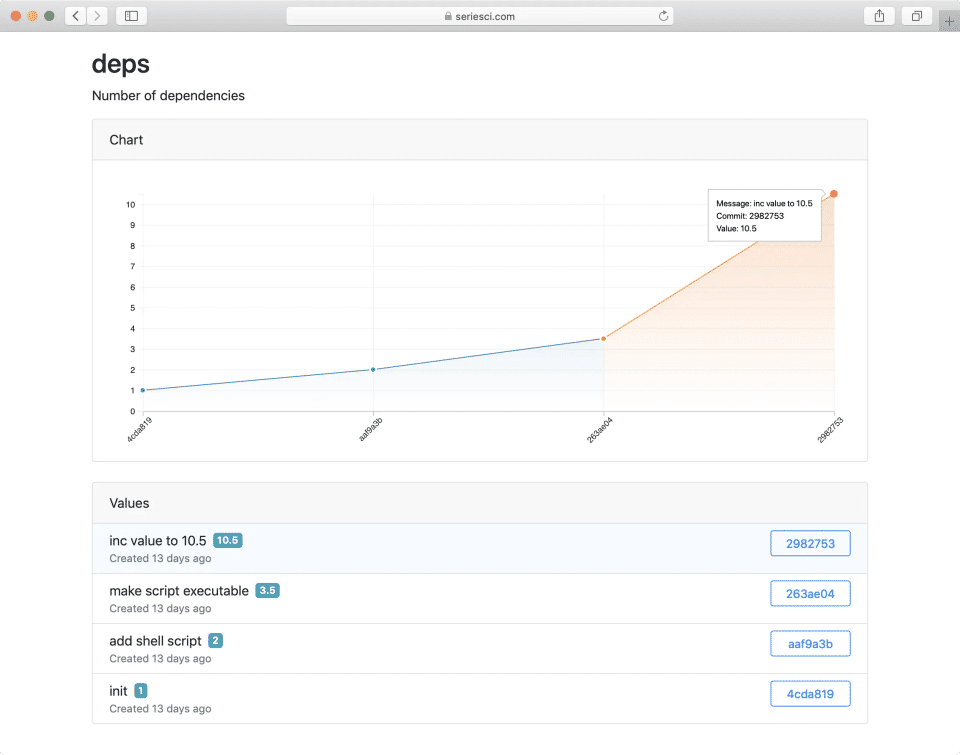Click the seriesci.com address bar
This screenshot has height=755, width=960.
point(480,16)
